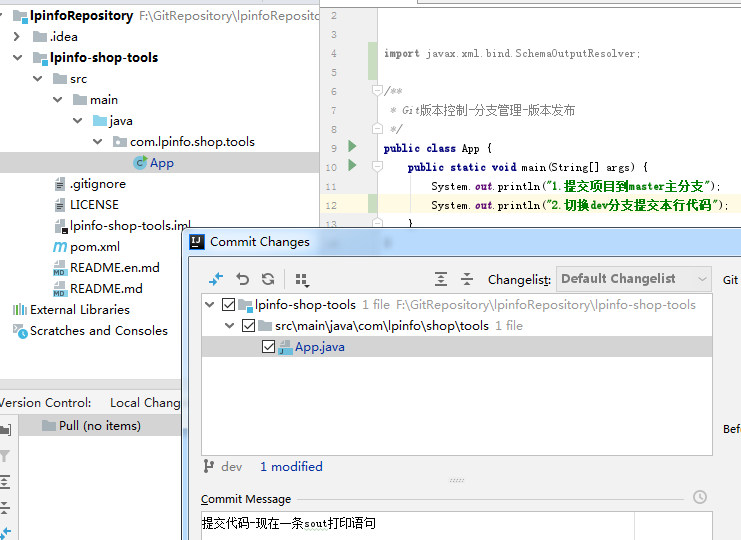The width and height of the screenshot is (741, 540).
Task: Select the App class in project tree
Action: 160,163
